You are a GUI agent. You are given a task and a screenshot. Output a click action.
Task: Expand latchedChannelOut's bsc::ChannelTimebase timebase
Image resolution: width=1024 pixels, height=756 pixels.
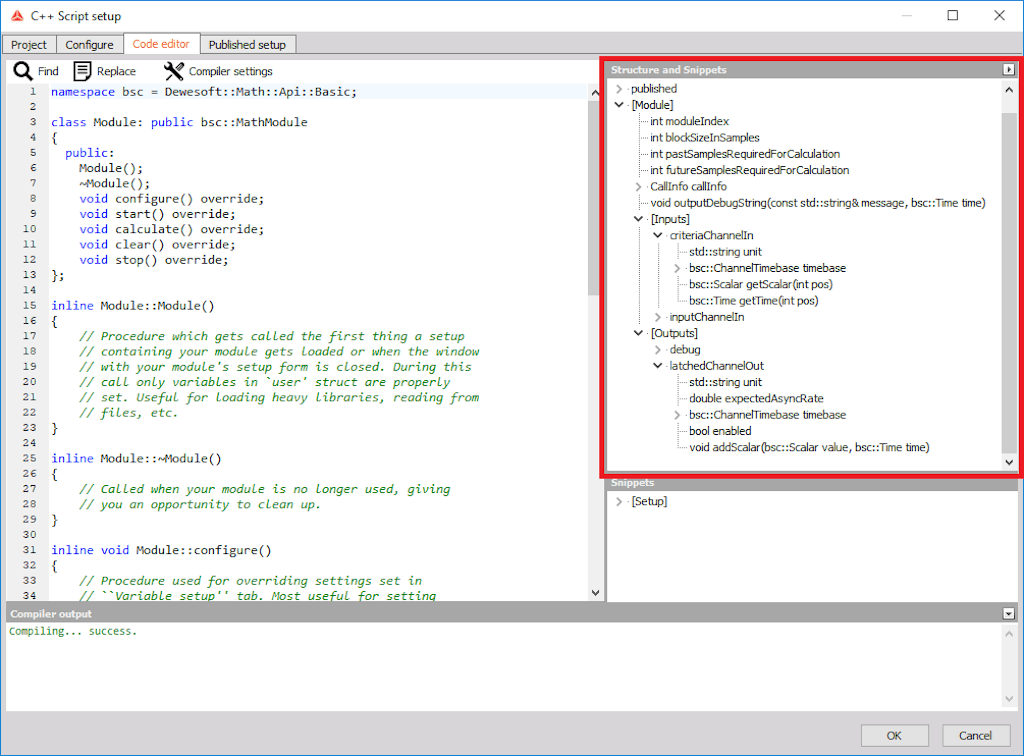coord(677,415)
